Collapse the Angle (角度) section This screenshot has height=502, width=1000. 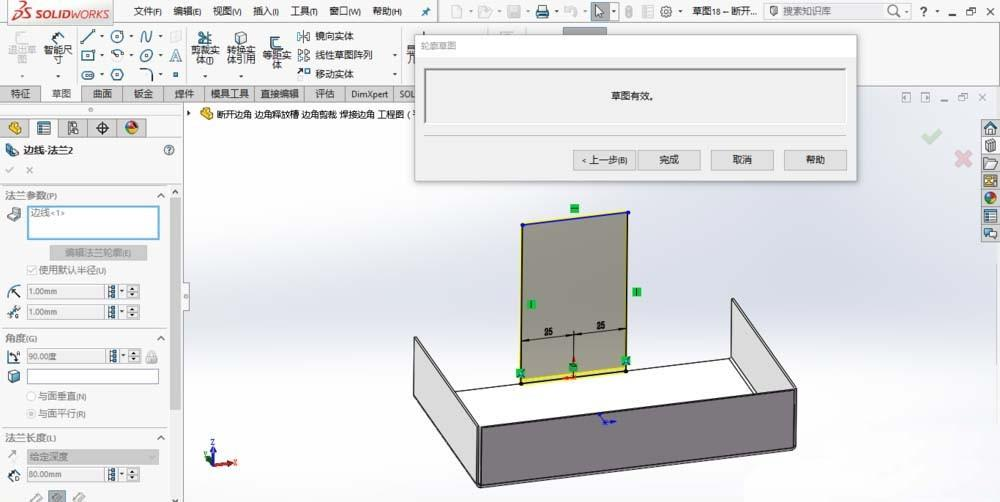tap(161, 338)
